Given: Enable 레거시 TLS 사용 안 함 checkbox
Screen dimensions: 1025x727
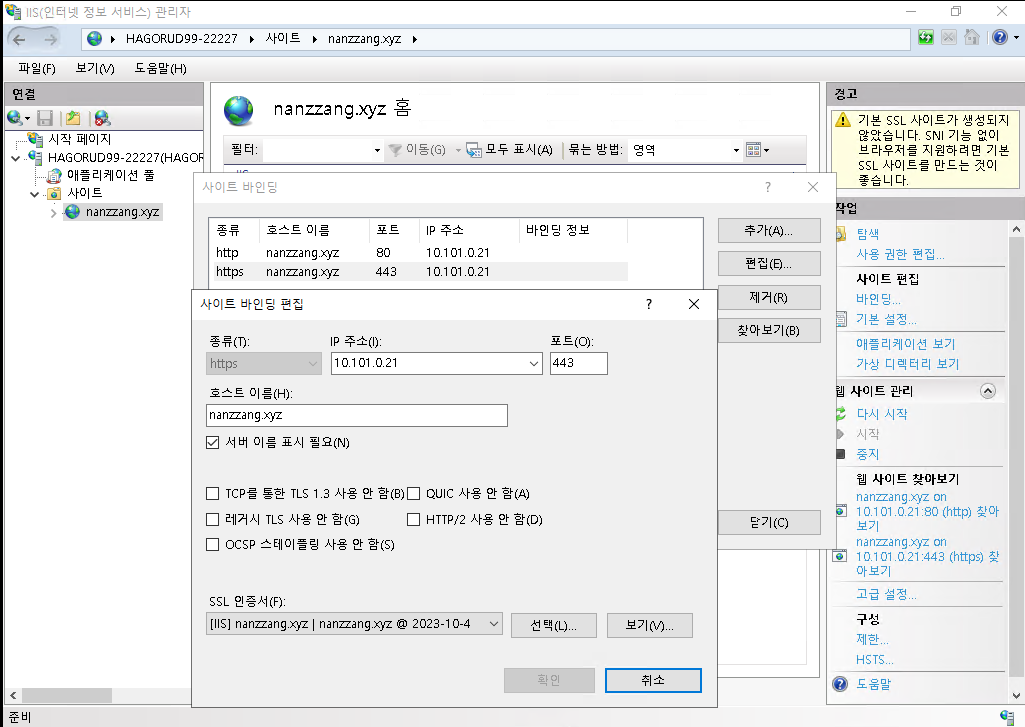Looking at the screenshot, I should coord(212,520).
